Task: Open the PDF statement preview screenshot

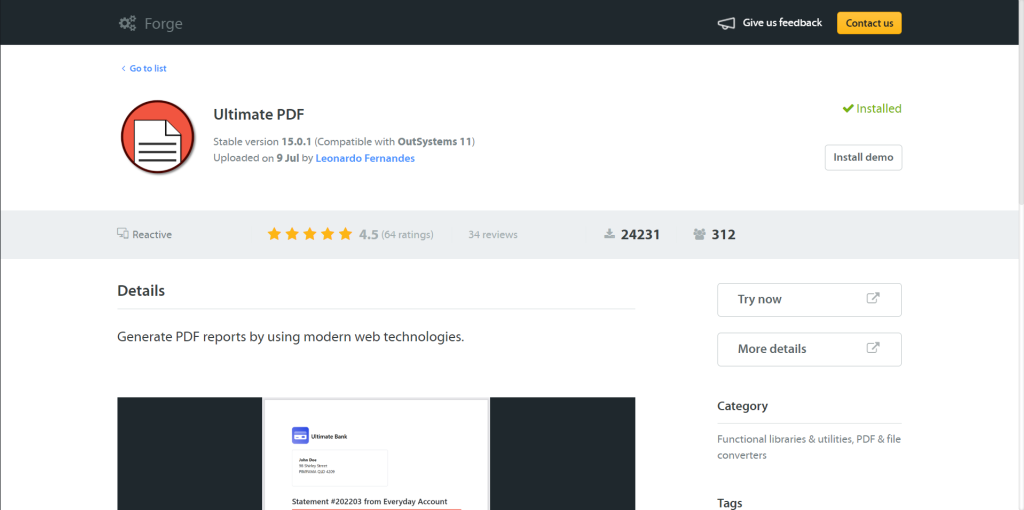Action: (x=376, y=453)
